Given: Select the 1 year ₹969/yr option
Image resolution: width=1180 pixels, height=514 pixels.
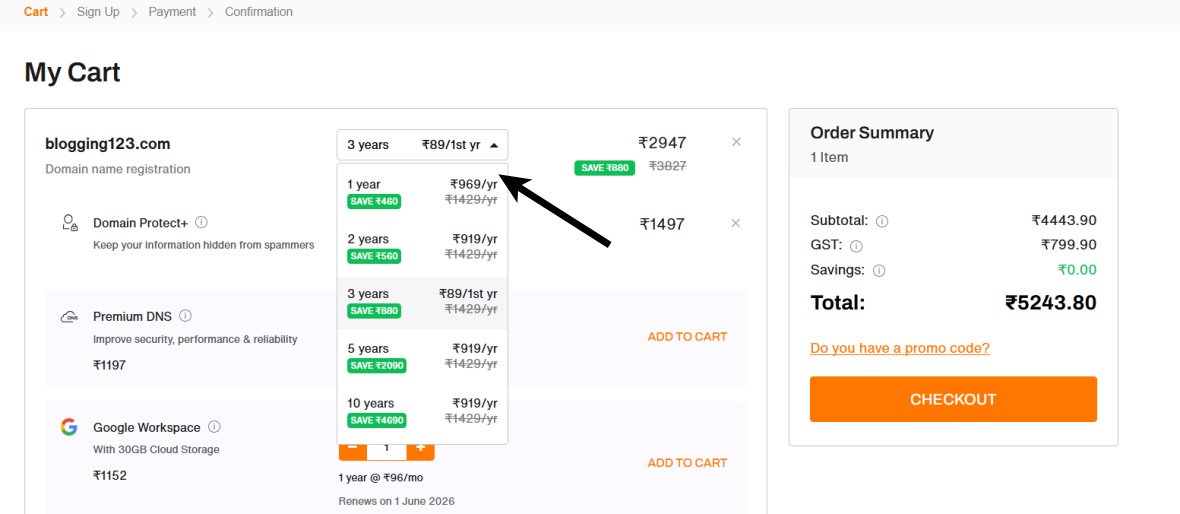Looking at the screenshot, I should 422,193.
